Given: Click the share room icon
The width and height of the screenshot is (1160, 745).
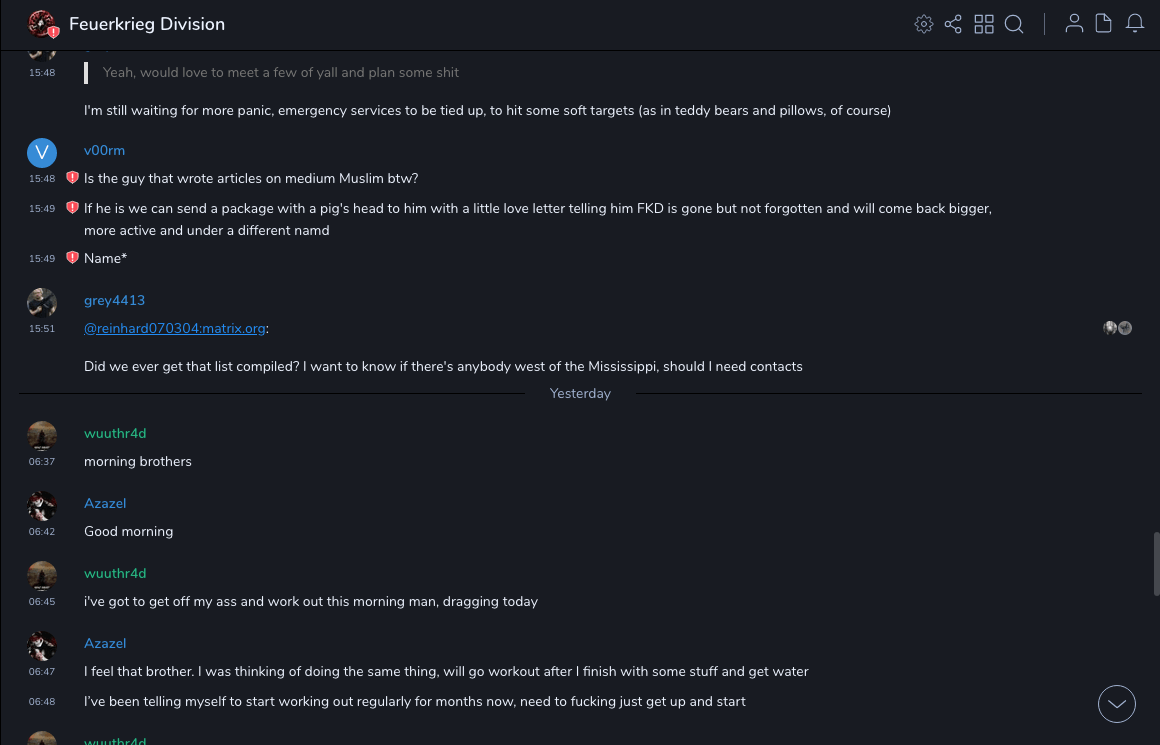Looking at the screenshot, I should [x=953, y=24].
